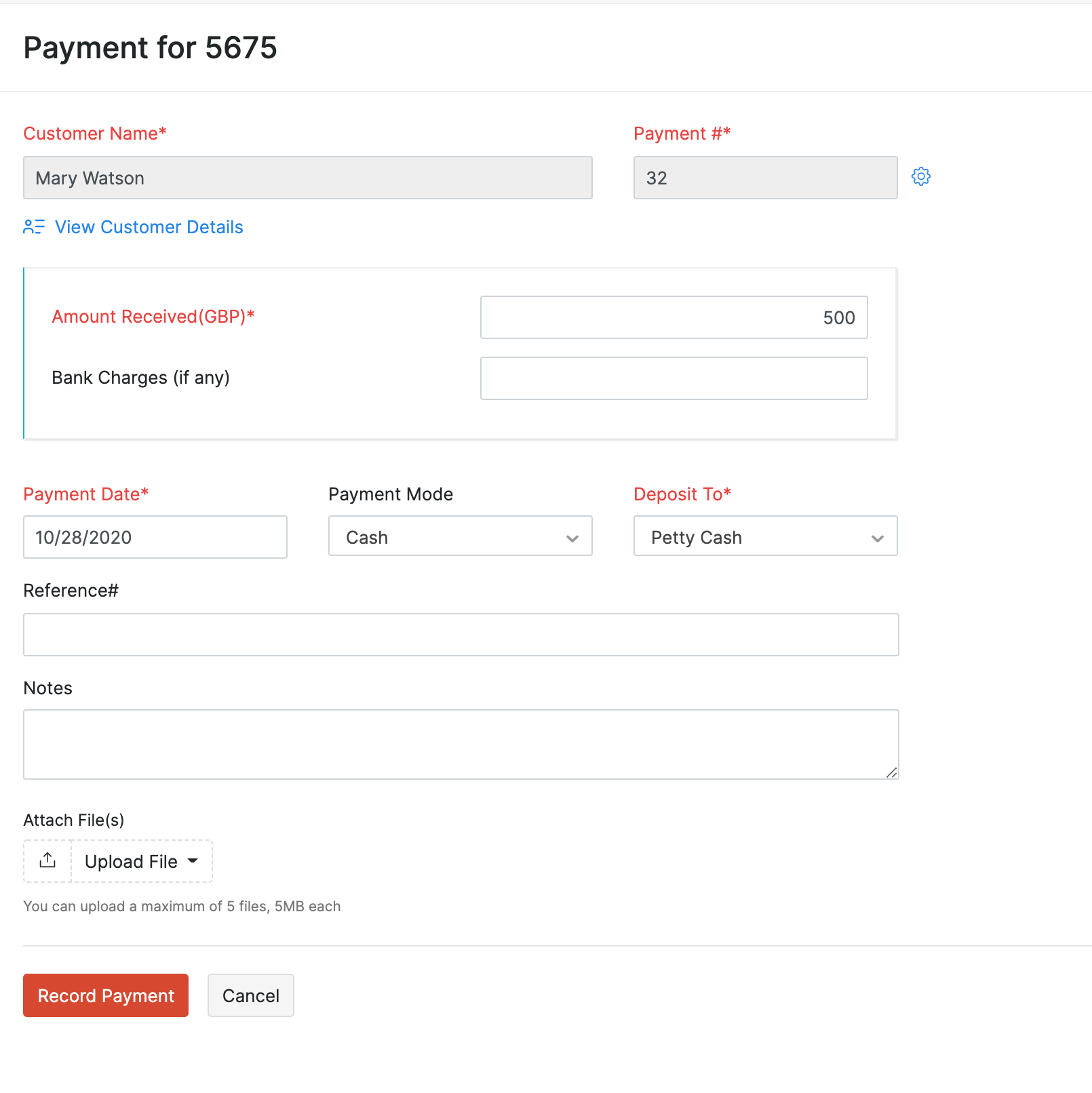Viewport: 1092px width, 1093px height.
Task: Focus the Notes text area
Action: (x=461, y=742)
